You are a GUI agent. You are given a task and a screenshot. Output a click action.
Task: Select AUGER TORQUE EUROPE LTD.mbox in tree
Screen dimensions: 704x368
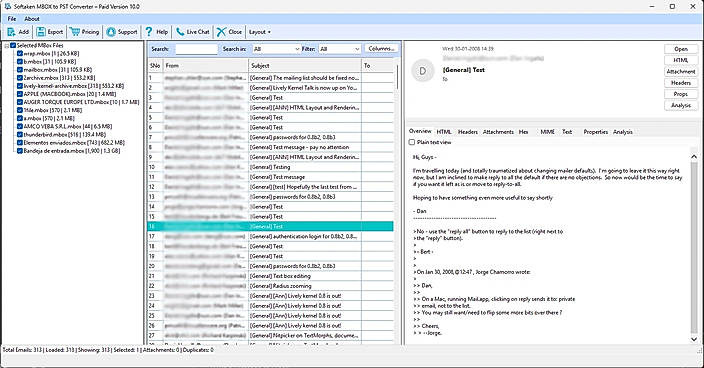pos(81,102)
